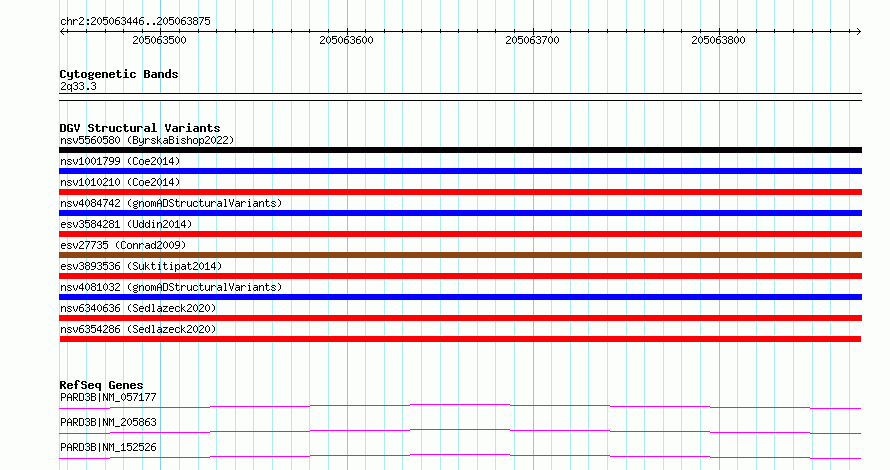Image resolution: width=890 pixels, height=470 pixels.
Task: Click the blue nsv4084742 gnomAD variant bar
Action: point(460,213)
